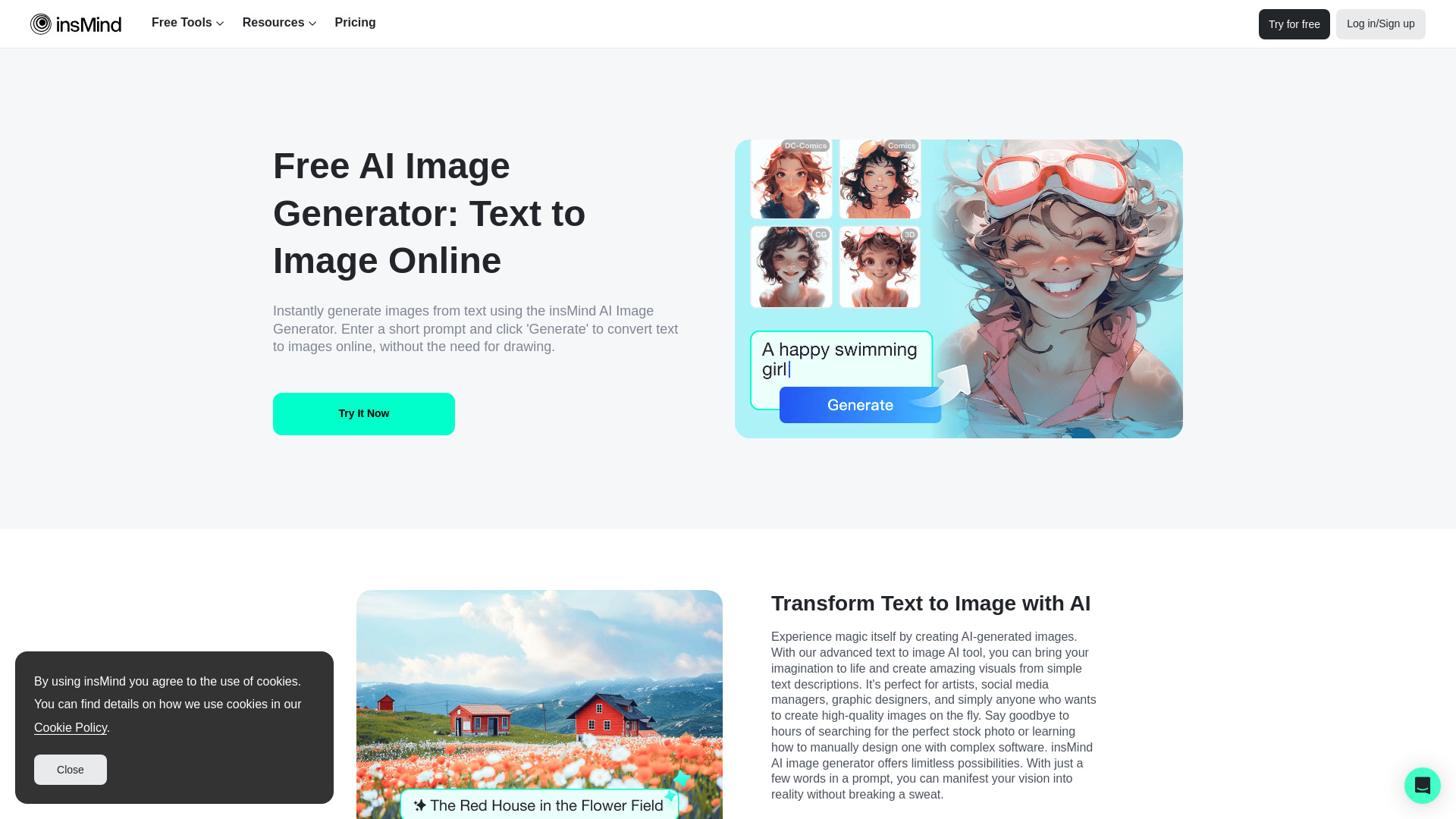The image size is (1456, 819).
Task: Click the Generate button icon
Action: (861, 405)
